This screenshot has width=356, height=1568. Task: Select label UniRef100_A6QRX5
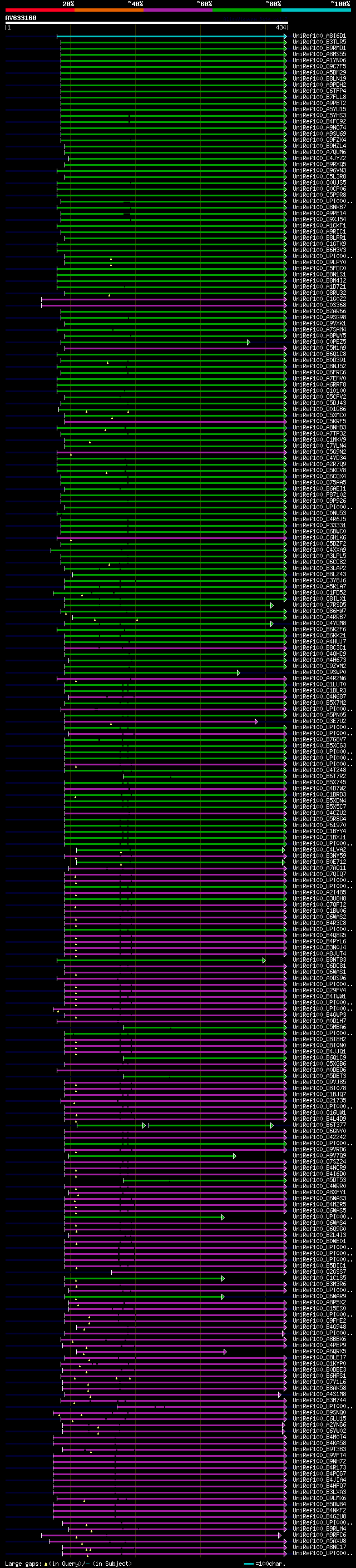click(319, 1352)
